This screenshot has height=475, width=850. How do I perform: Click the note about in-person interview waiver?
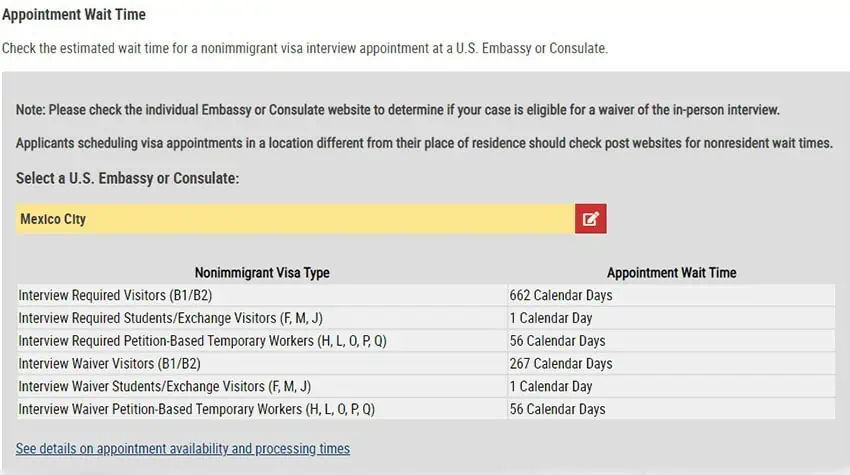coord(397,110)
